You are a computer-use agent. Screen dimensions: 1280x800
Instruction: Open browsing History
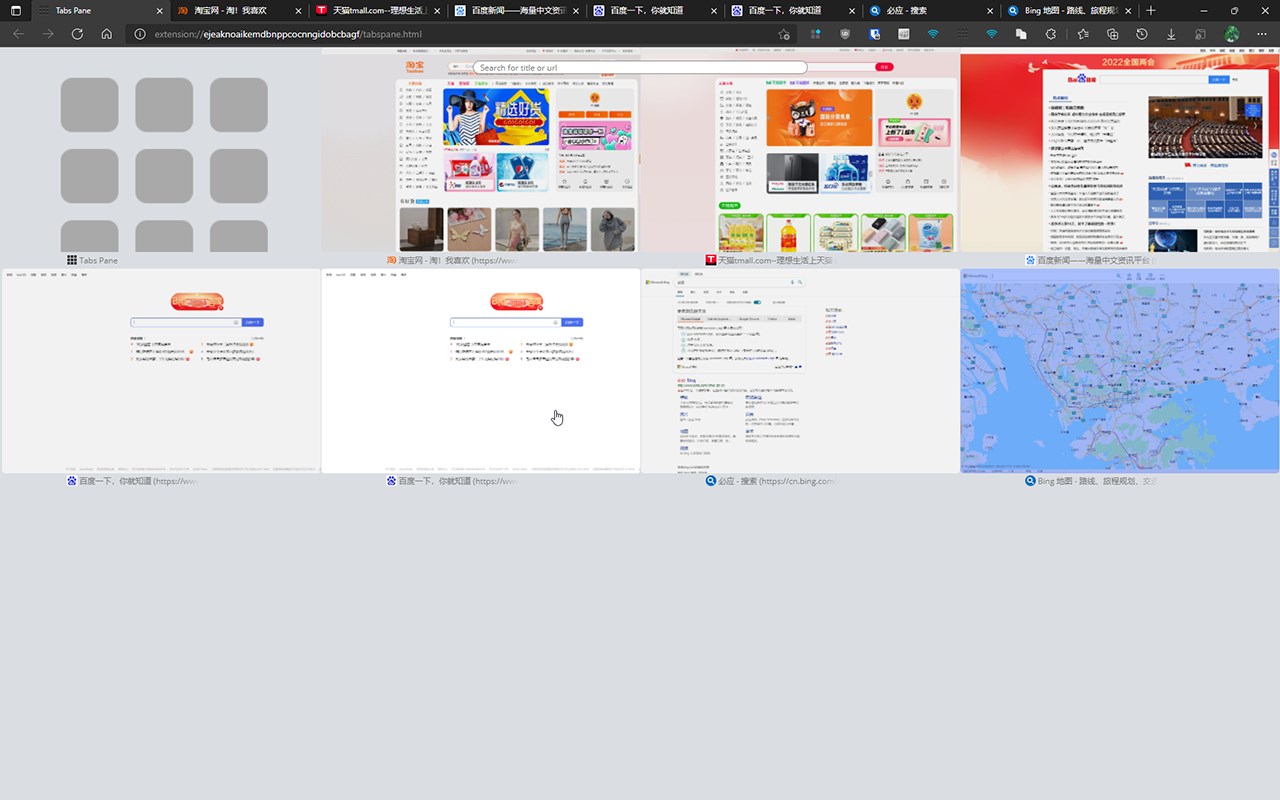pos(1142,34)
